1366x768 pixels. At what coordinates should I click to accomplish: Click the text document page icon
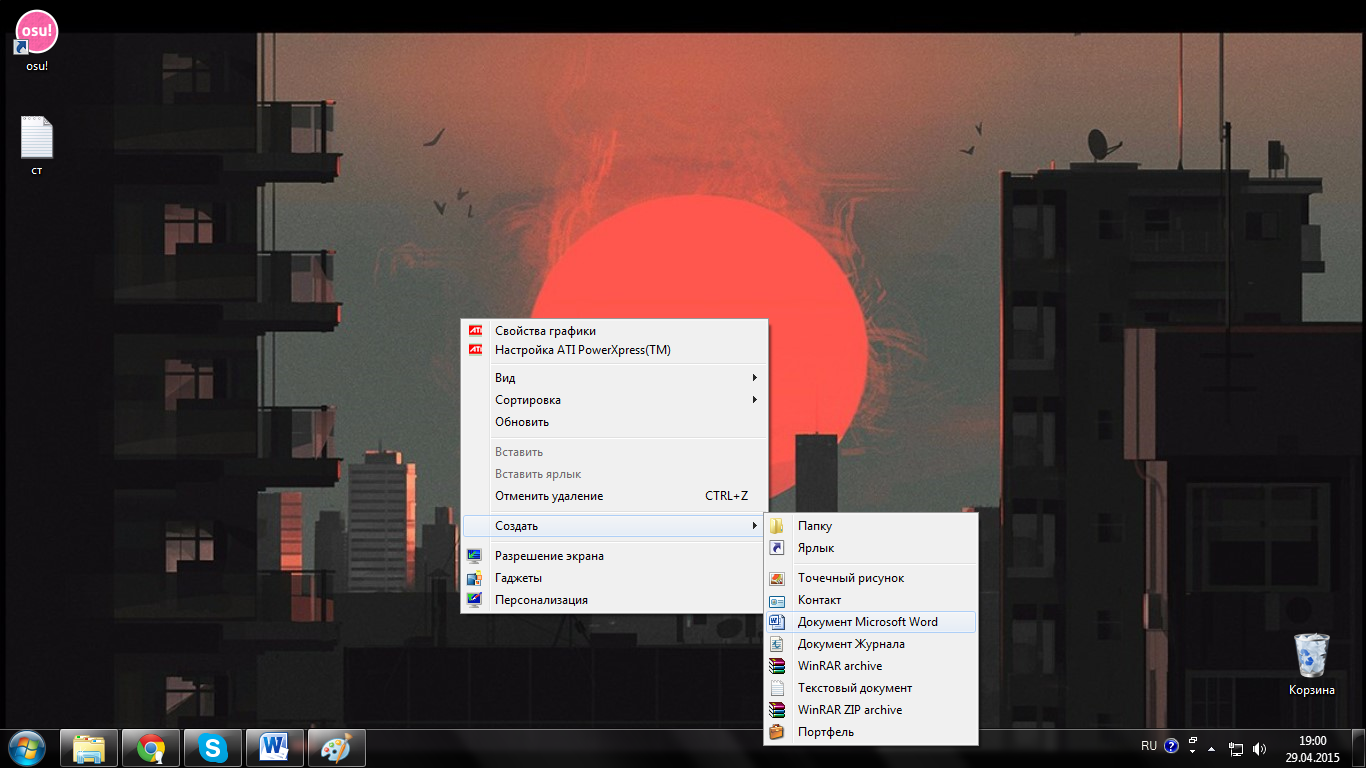tap(777, 688)
